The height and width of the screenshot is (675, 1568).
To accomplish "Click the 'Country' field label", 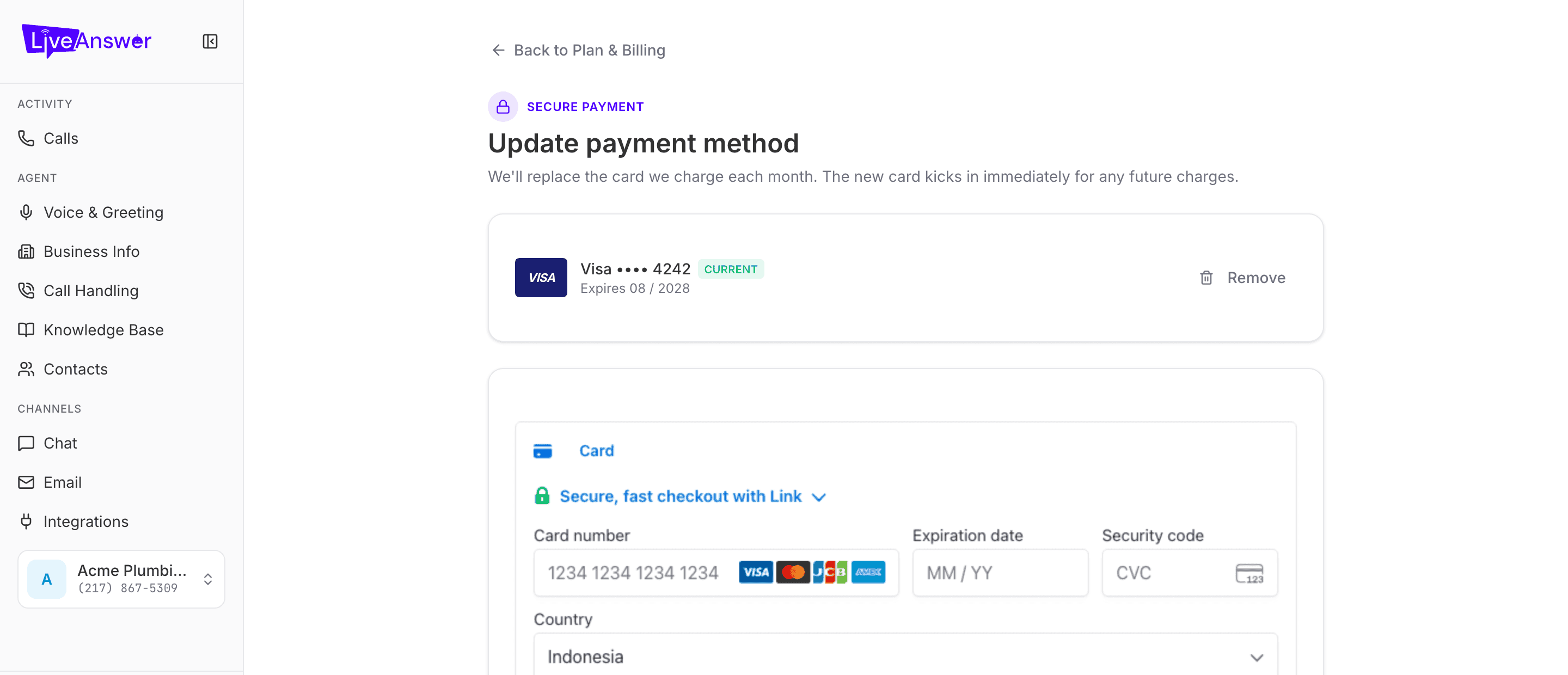I will coord(563,619).
